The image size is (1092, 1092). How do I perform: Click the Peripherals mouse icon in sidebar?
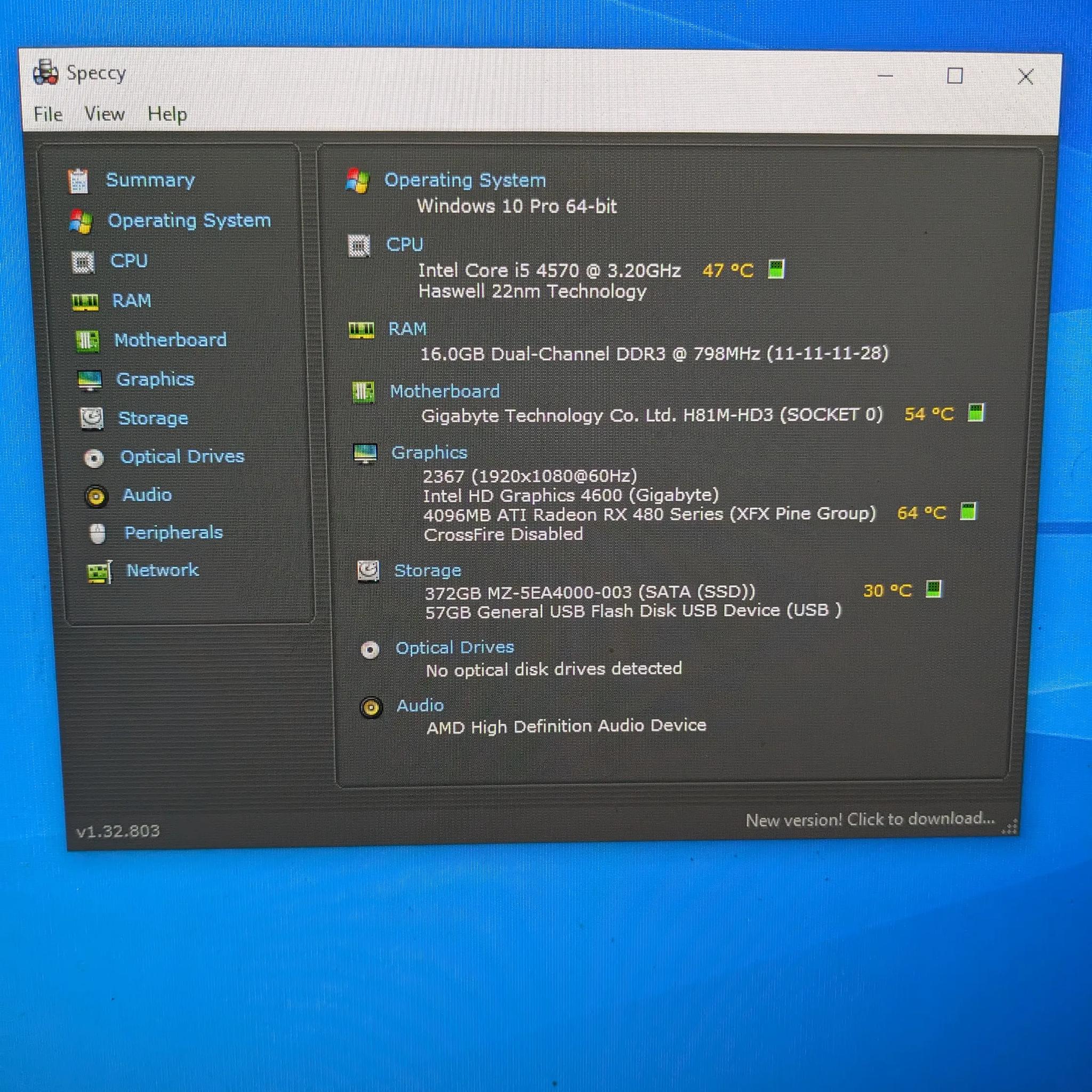(x=98, y=534)
